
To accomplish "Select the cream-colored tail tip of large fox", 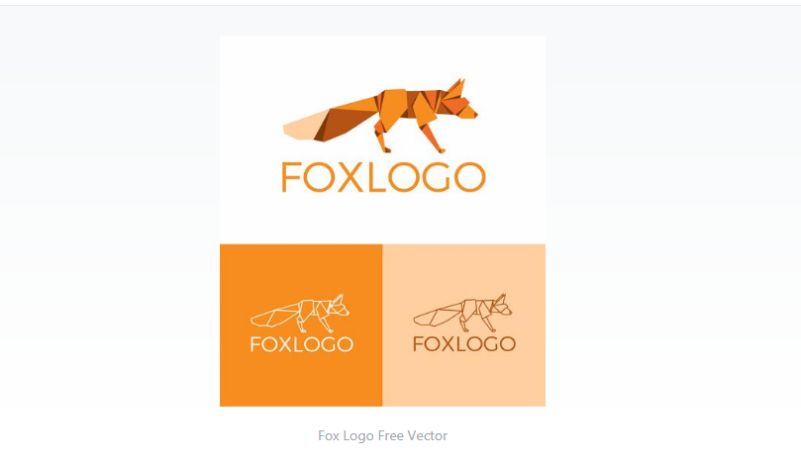I will pyautogui.click(x=303, y=126).
